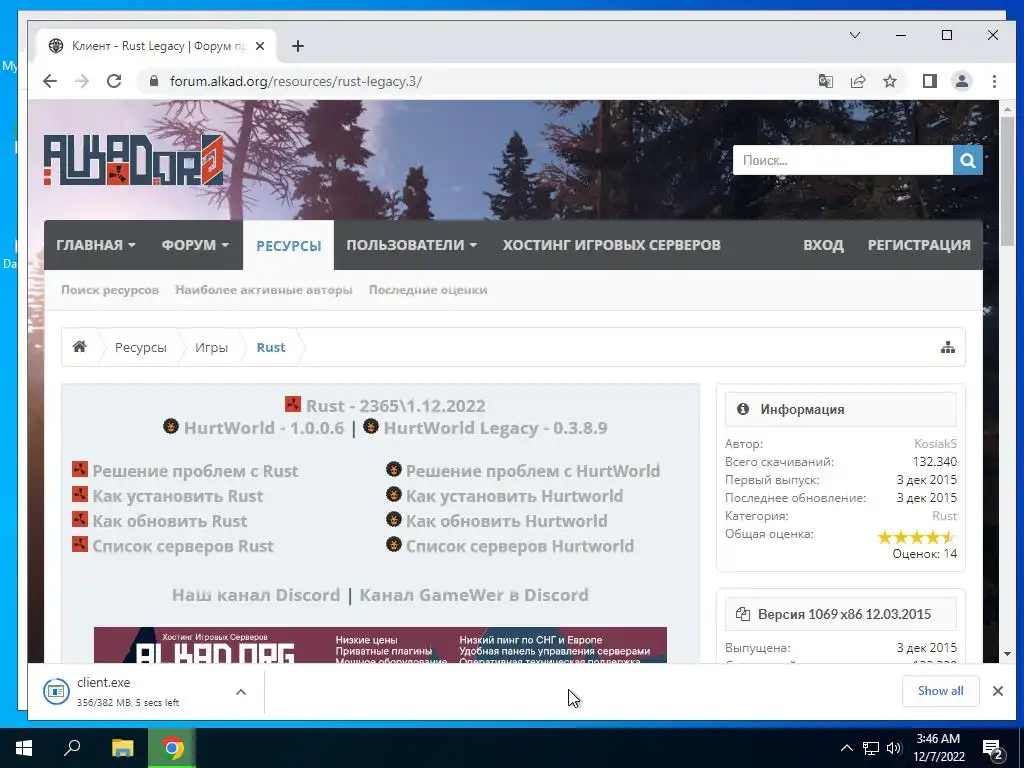1024x768 pixels.
Task: Open Поиск ресурсов sub-link
Action: [x=110, y=290]
